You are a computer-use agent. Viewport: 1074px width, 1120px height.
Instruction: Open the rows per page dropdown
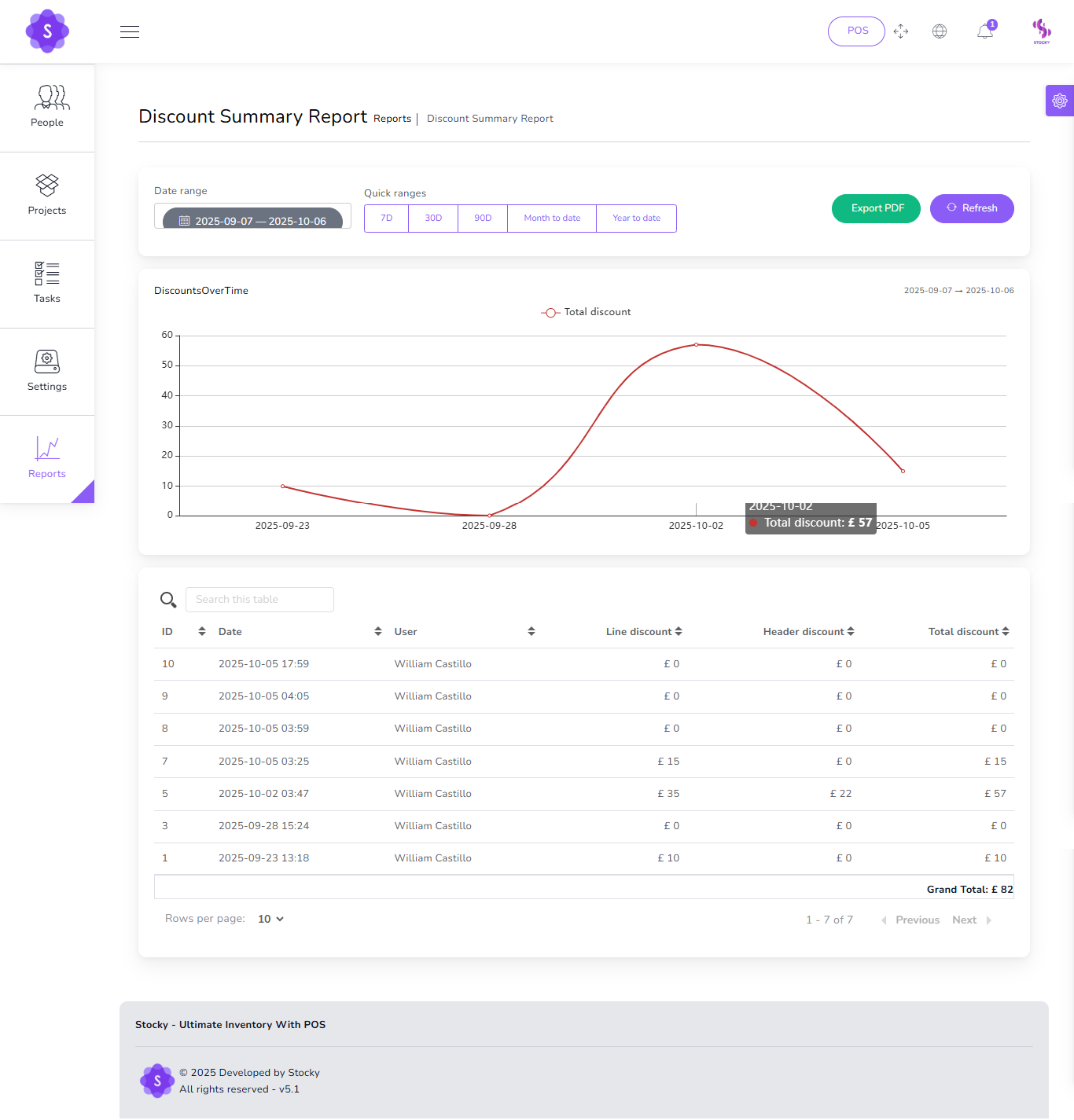pos(270,919)
